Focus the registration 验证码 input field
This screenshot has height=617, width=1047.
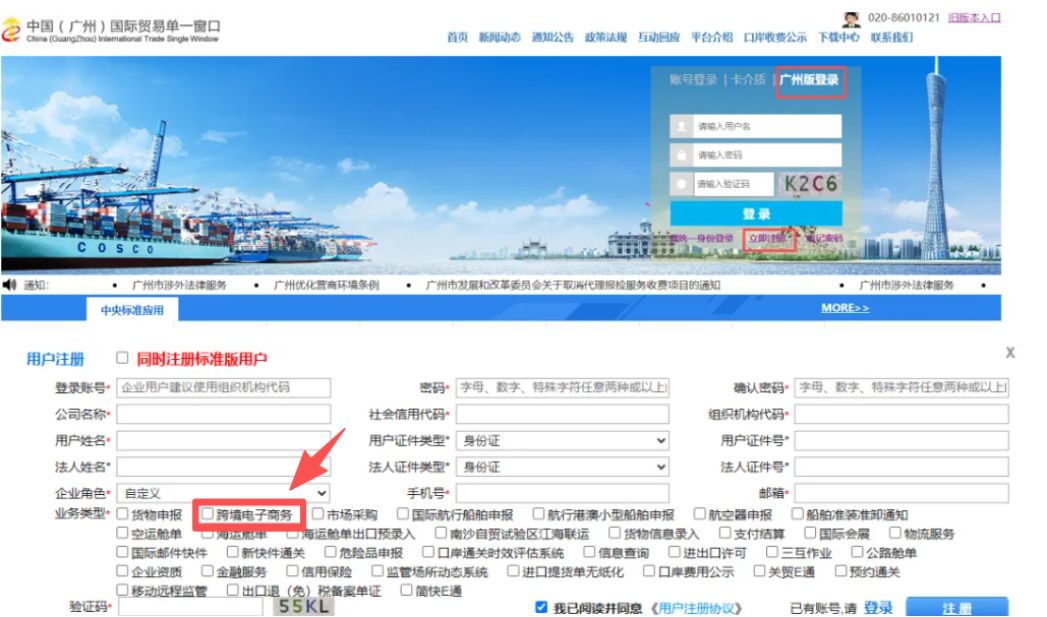[190, 607]
